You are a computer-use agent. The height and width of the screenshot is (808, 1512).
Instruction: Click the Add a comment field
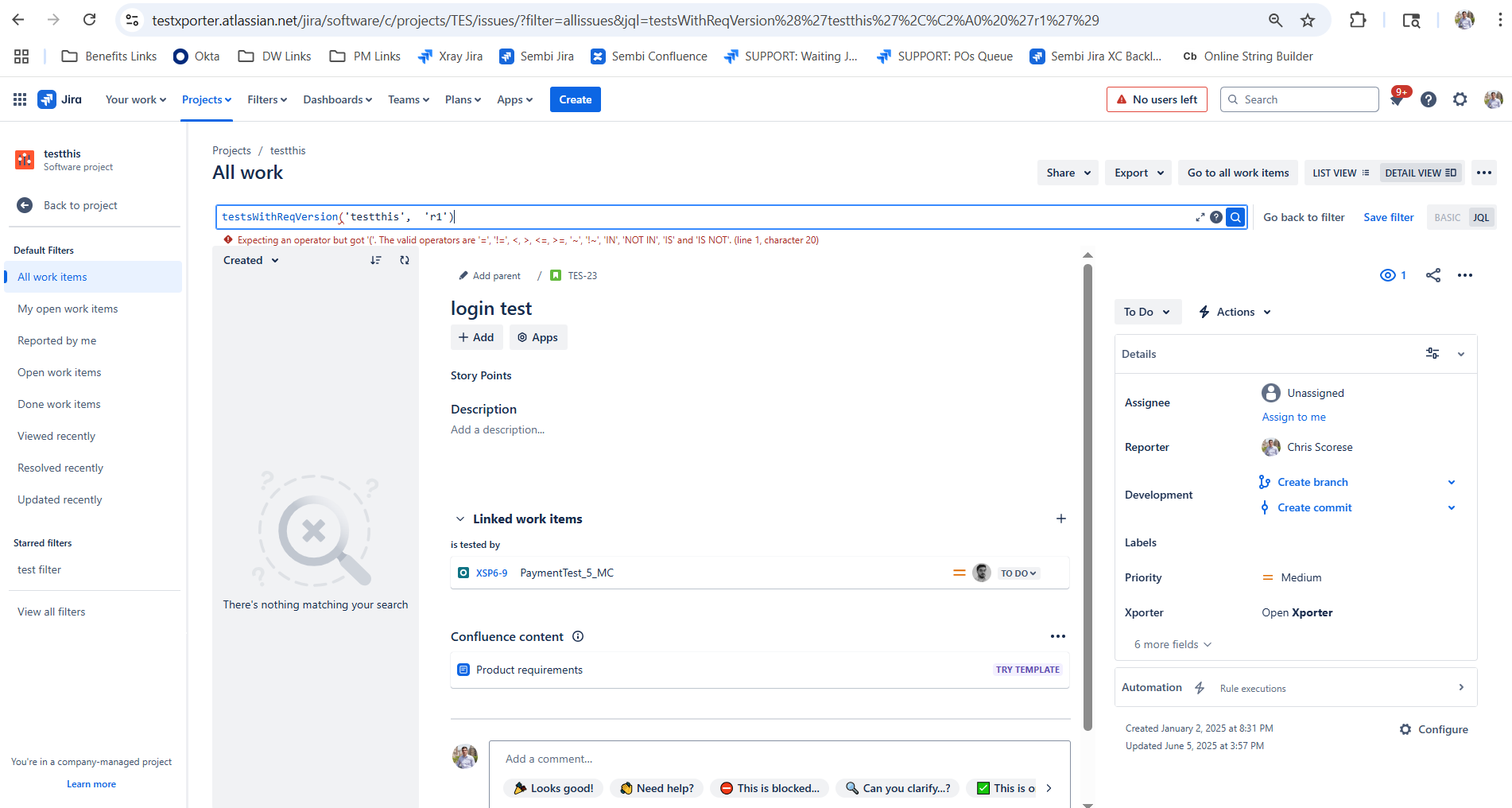coord(780,759)
